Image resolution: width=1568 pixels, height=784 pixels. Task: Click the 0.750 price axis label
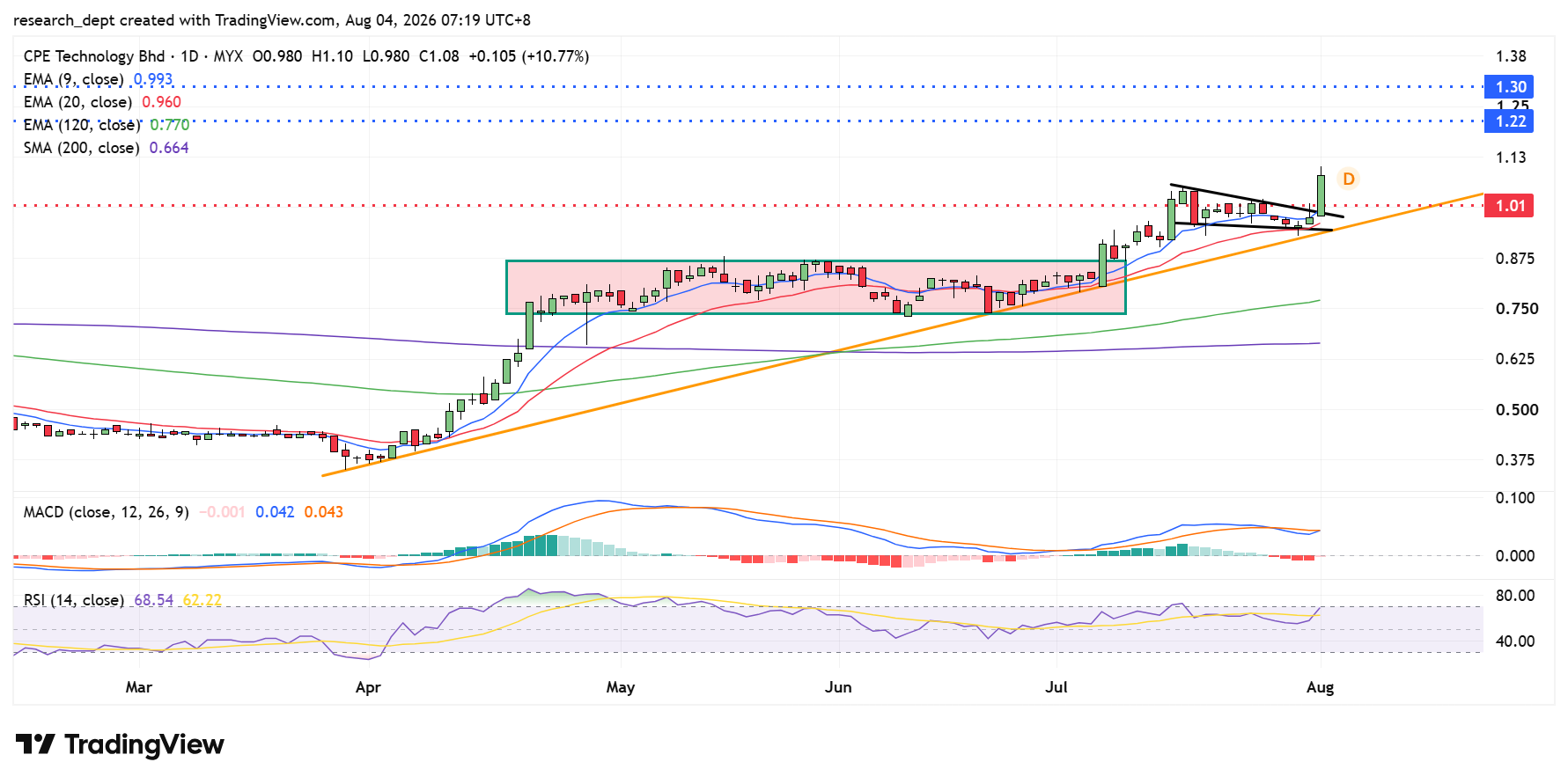click(x=1517, y=309)
